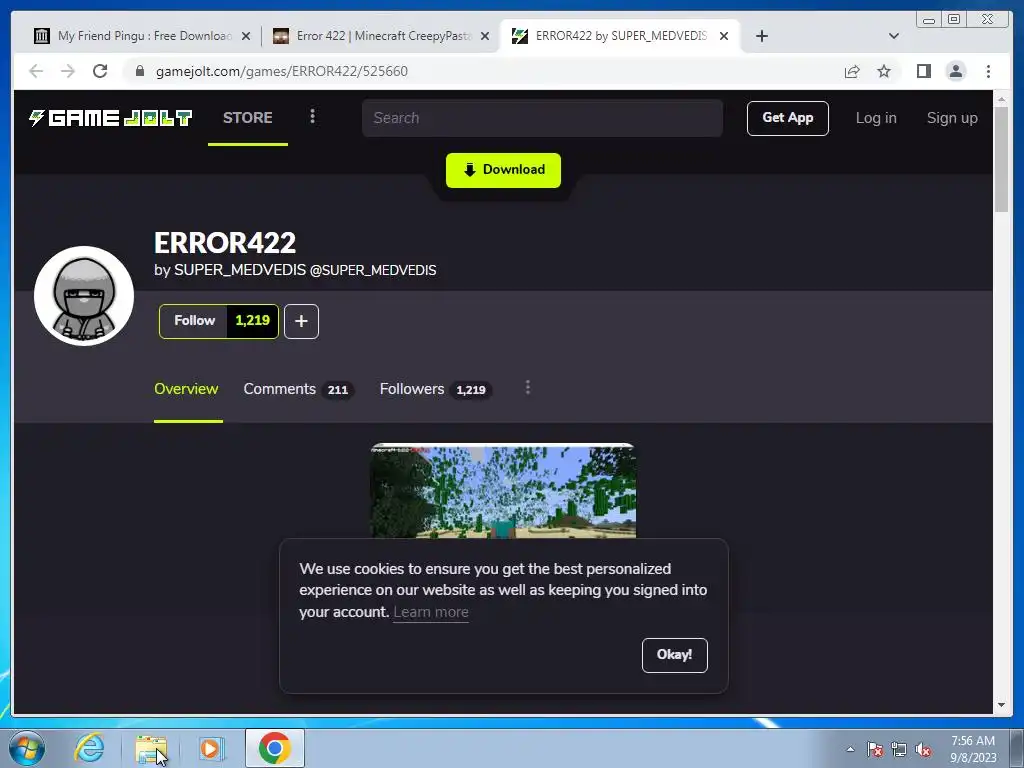Open the taskbar clock showing 7:56 AM
Screen dimensions: 1024x768
click(x=973, y=748)
